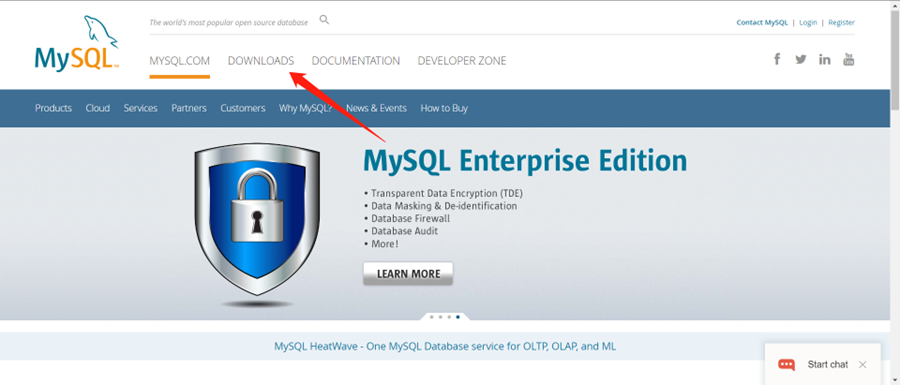Click the MySQL dolphin logo
The height and width of the screenshot is (385, 900).
click(x=76, y=43)
